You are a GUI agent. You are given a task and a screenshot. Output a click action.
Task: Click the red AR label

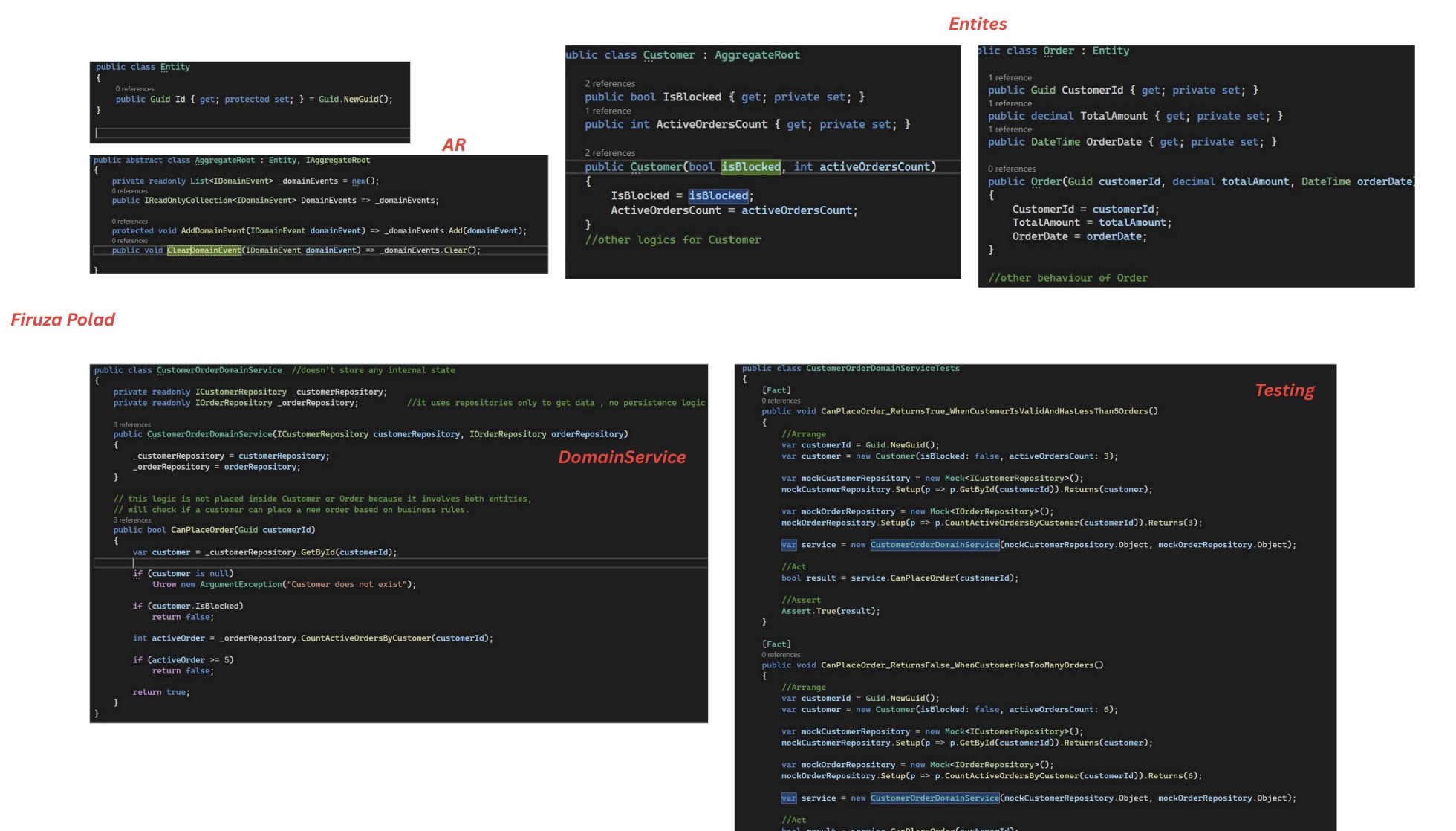click(453, 145)
